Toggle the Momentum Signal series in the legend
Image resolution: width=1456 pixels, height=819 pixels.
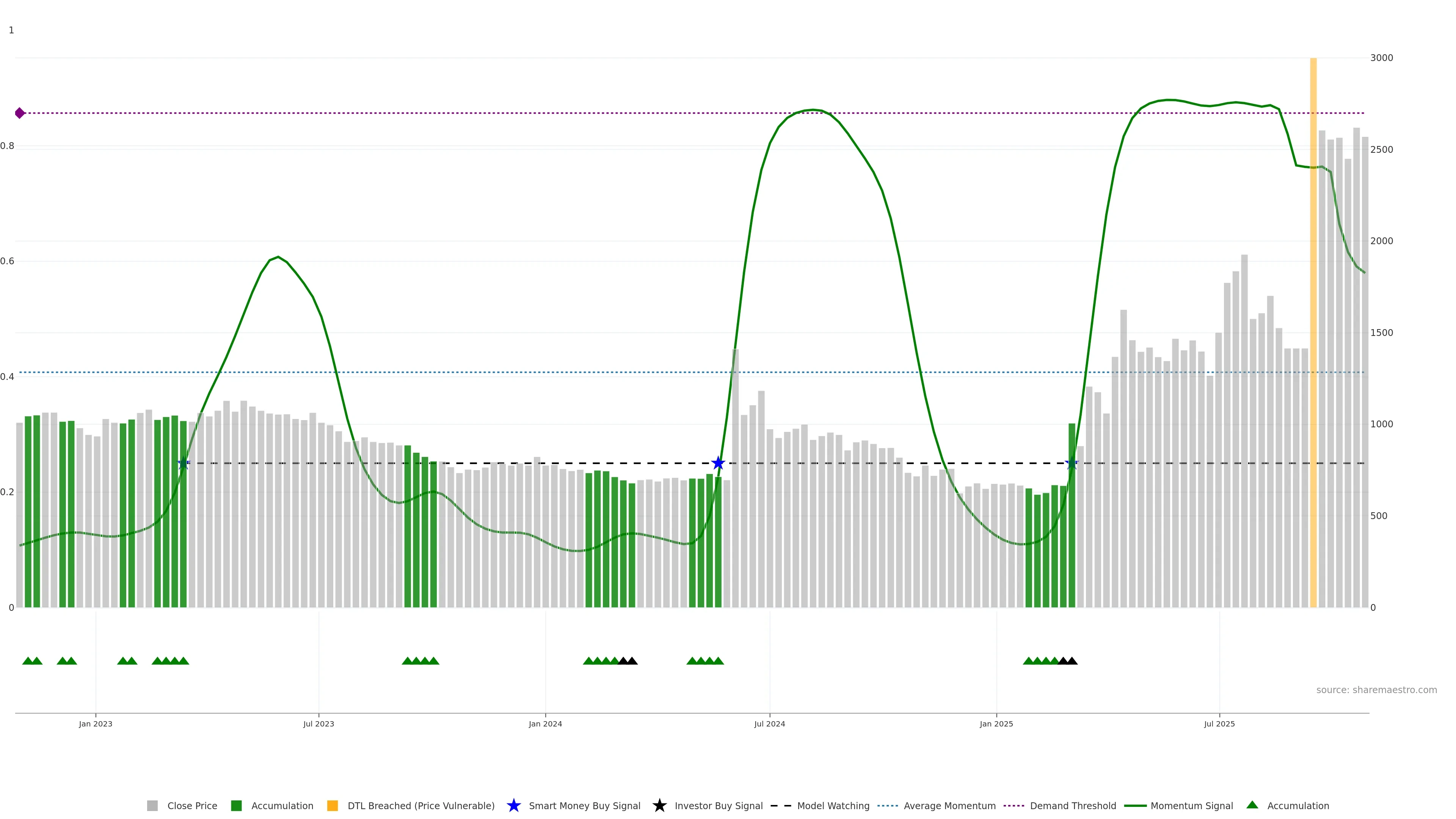coord(1191,805)
